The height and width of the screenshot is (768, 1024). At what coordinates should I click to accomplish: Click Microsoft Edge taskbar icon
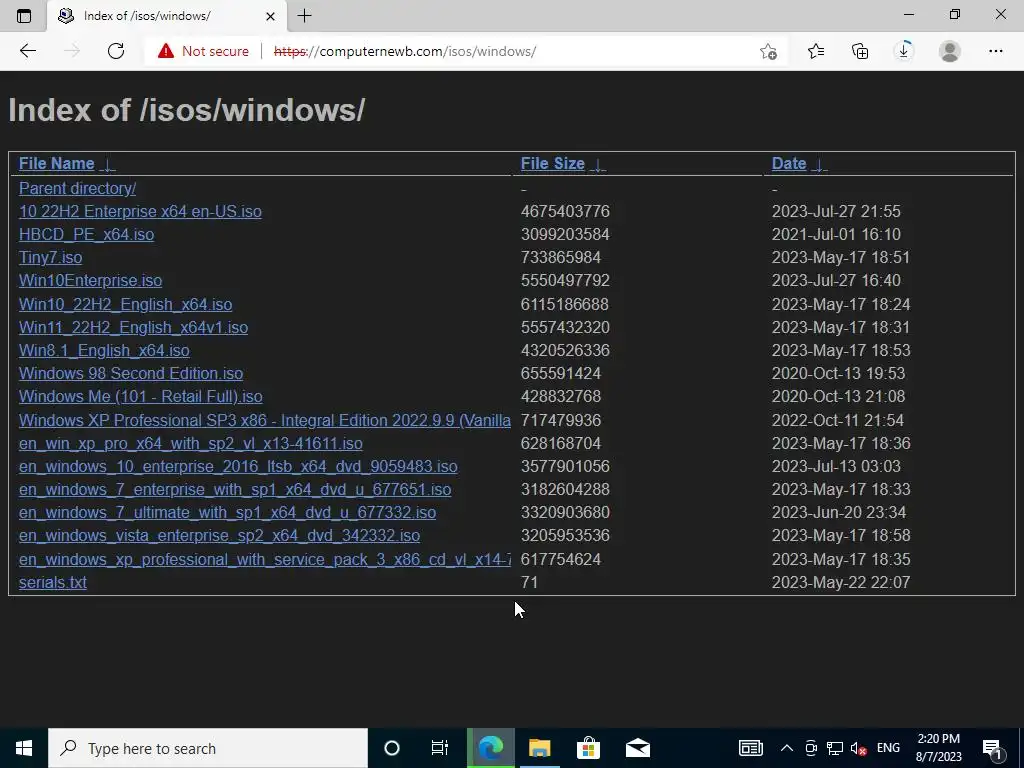tap(490, 748)
